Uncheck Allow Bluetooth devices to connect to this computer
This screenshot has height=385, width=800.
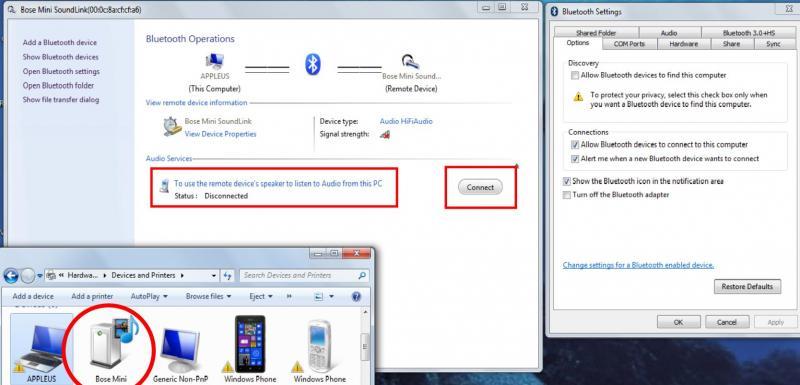pos(575,145)
